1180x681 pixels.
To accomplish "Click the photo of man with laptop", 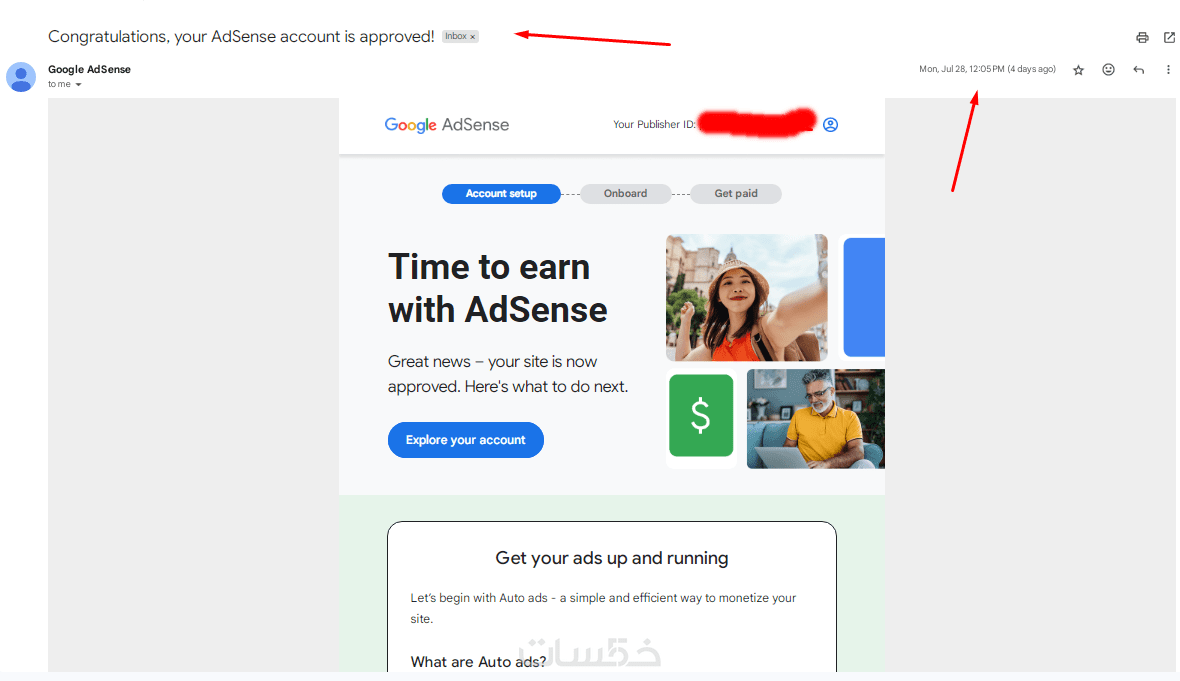I will coord(816,419).
